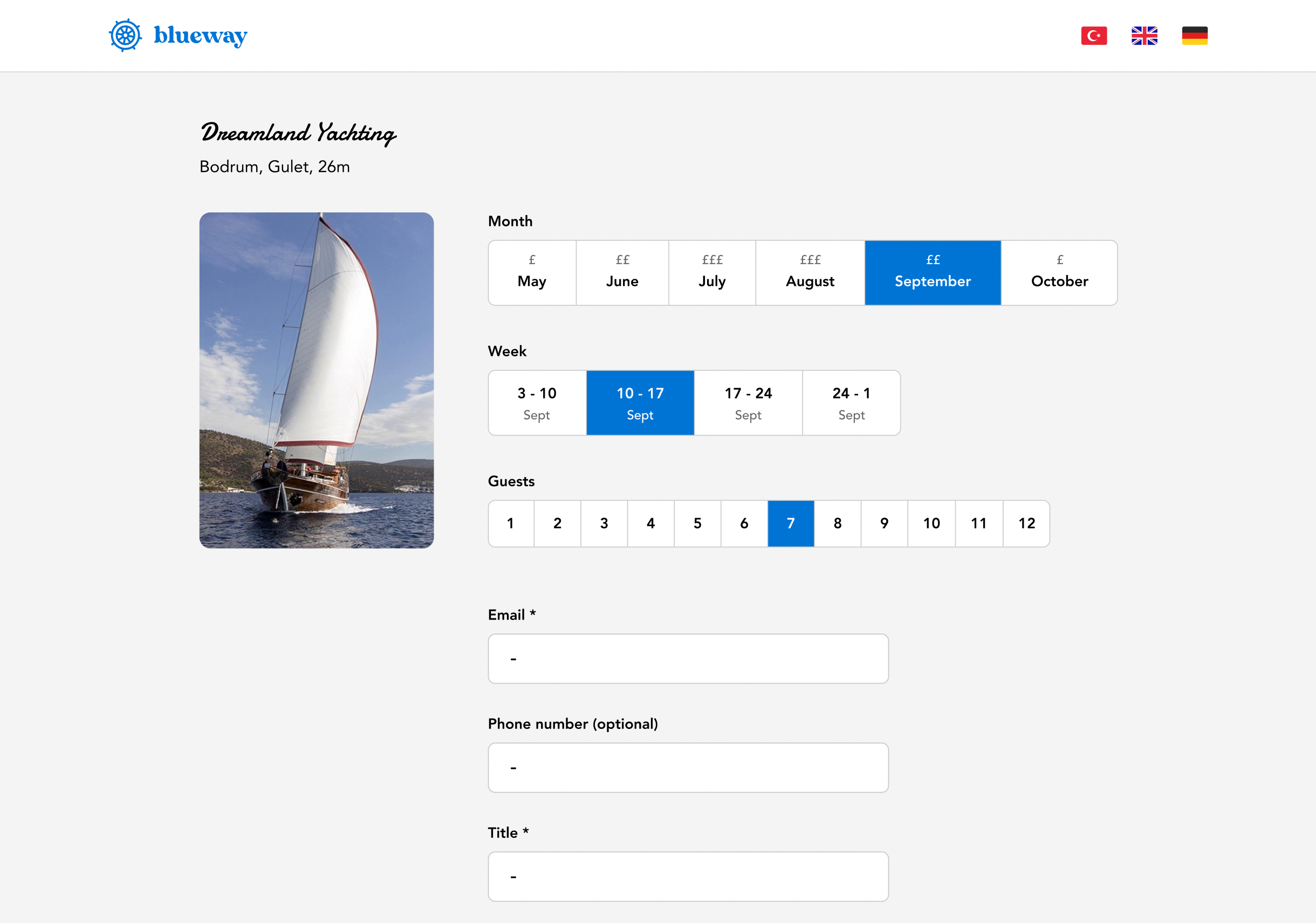Select the August month option
Image resolution: width=1316 pixels, height=923 pixels.
(810, 273)
